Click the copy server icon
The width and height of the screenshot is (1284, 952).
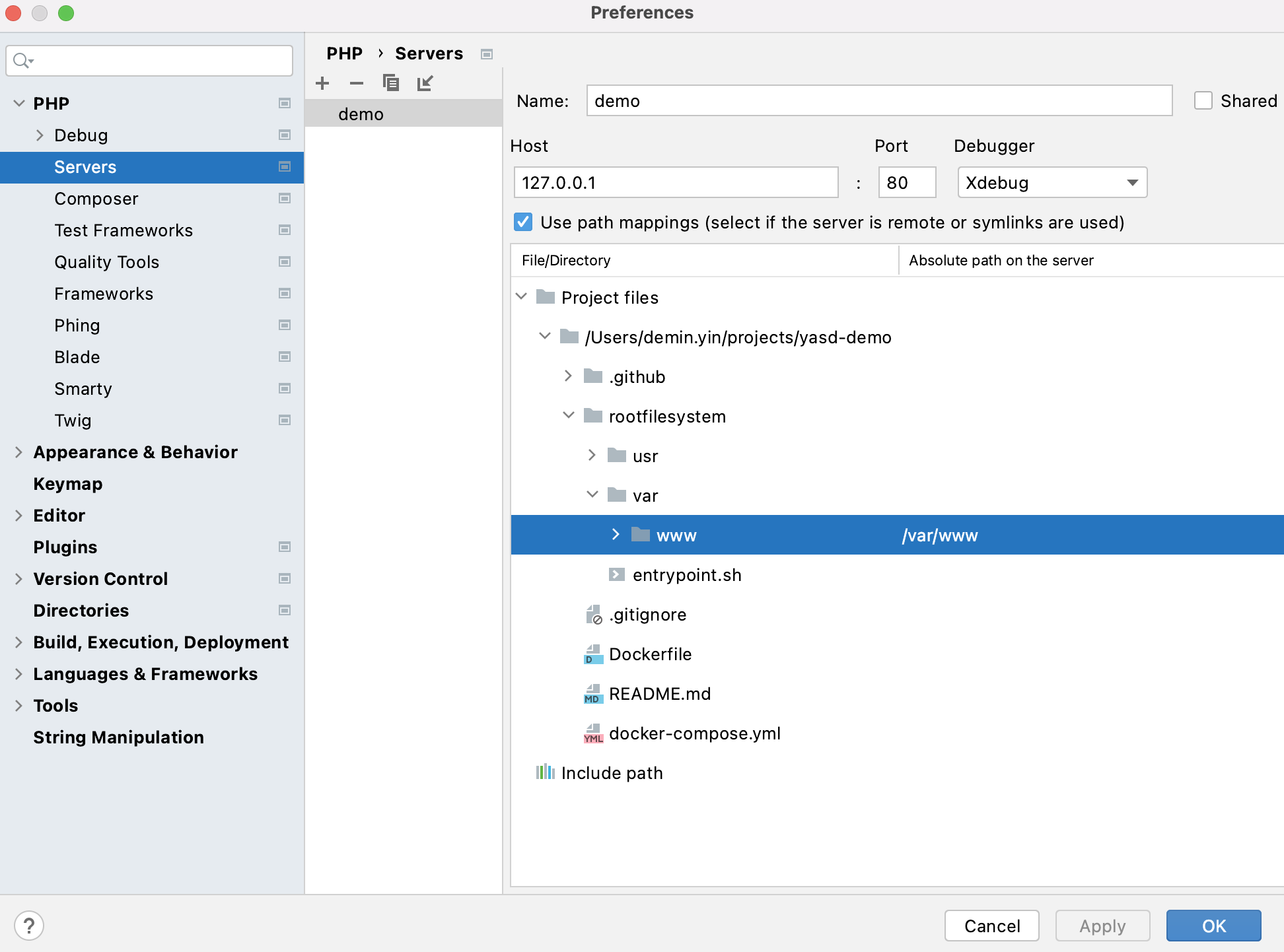[x=391, y=83]
